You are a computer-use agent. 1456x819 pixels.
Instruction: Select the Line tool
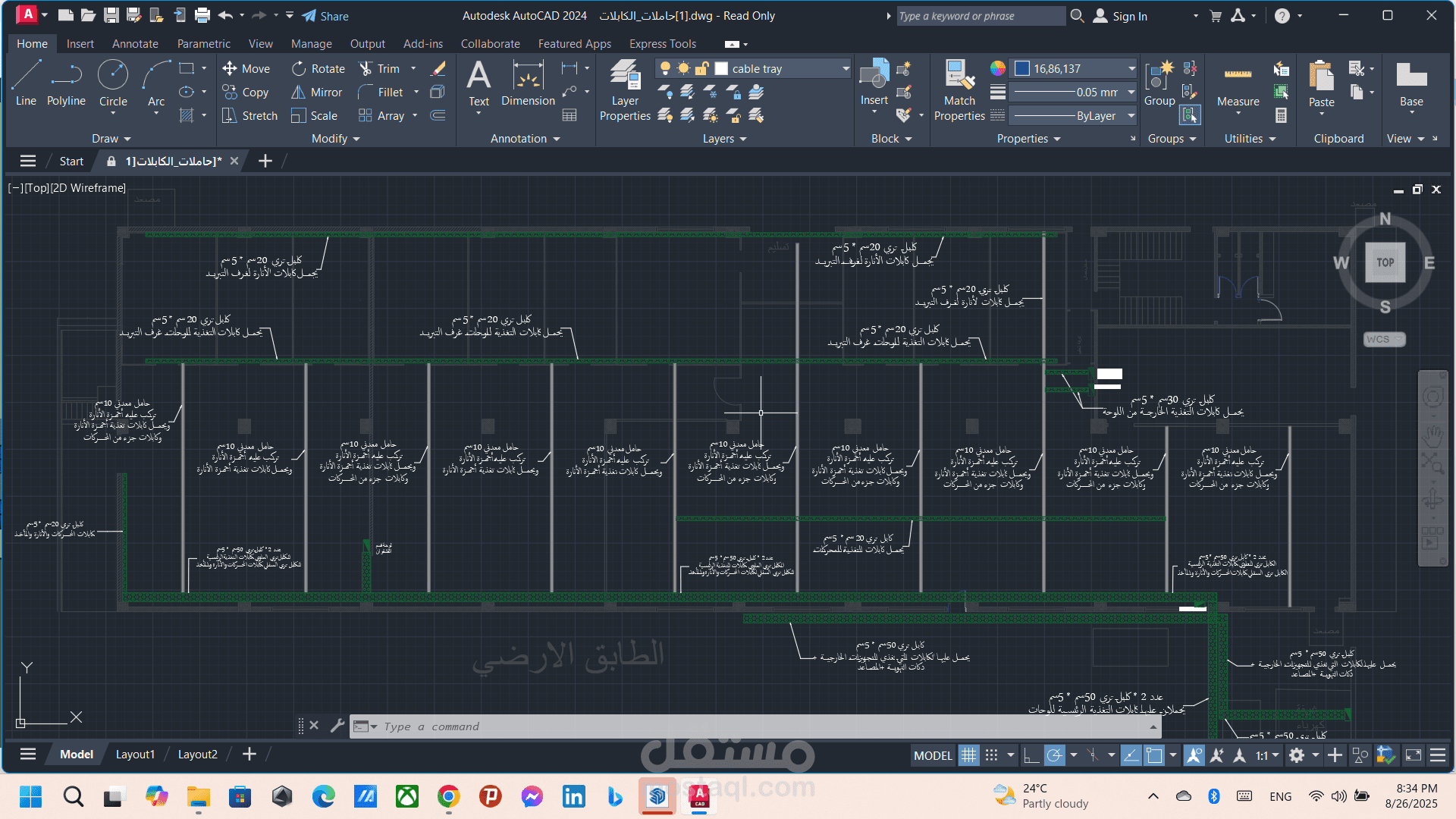click(x=26, y=83)
